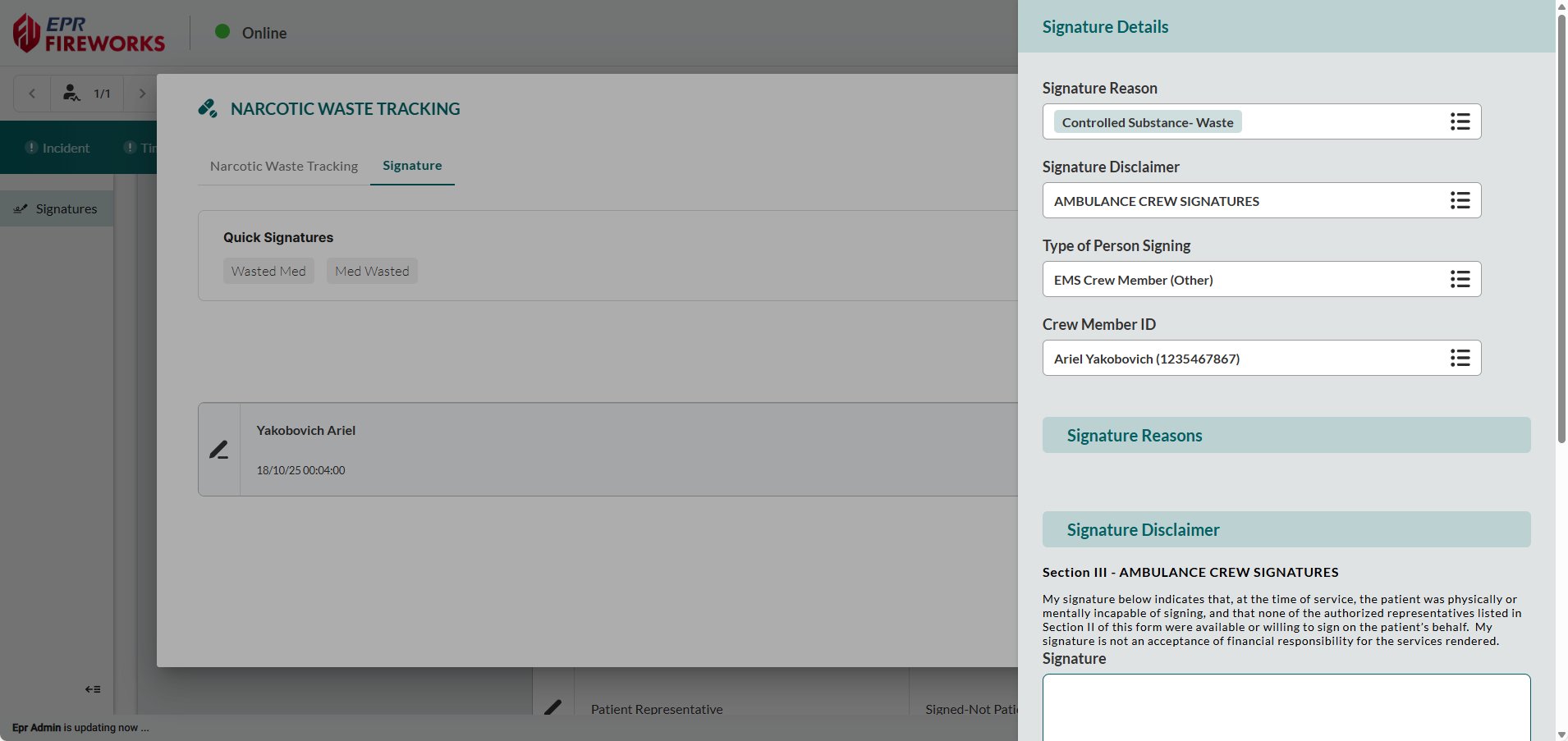Viewport: 1568px width, 741px height.
Task: Click the narcotic pill icon
Action: [208, 108]
